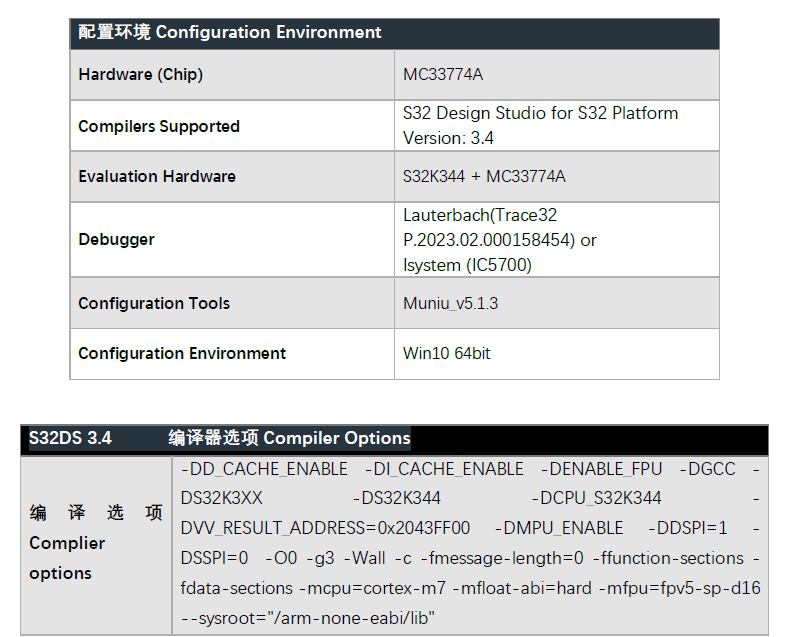
Task: Click the -DGCC option
Action: coord(708,469)
